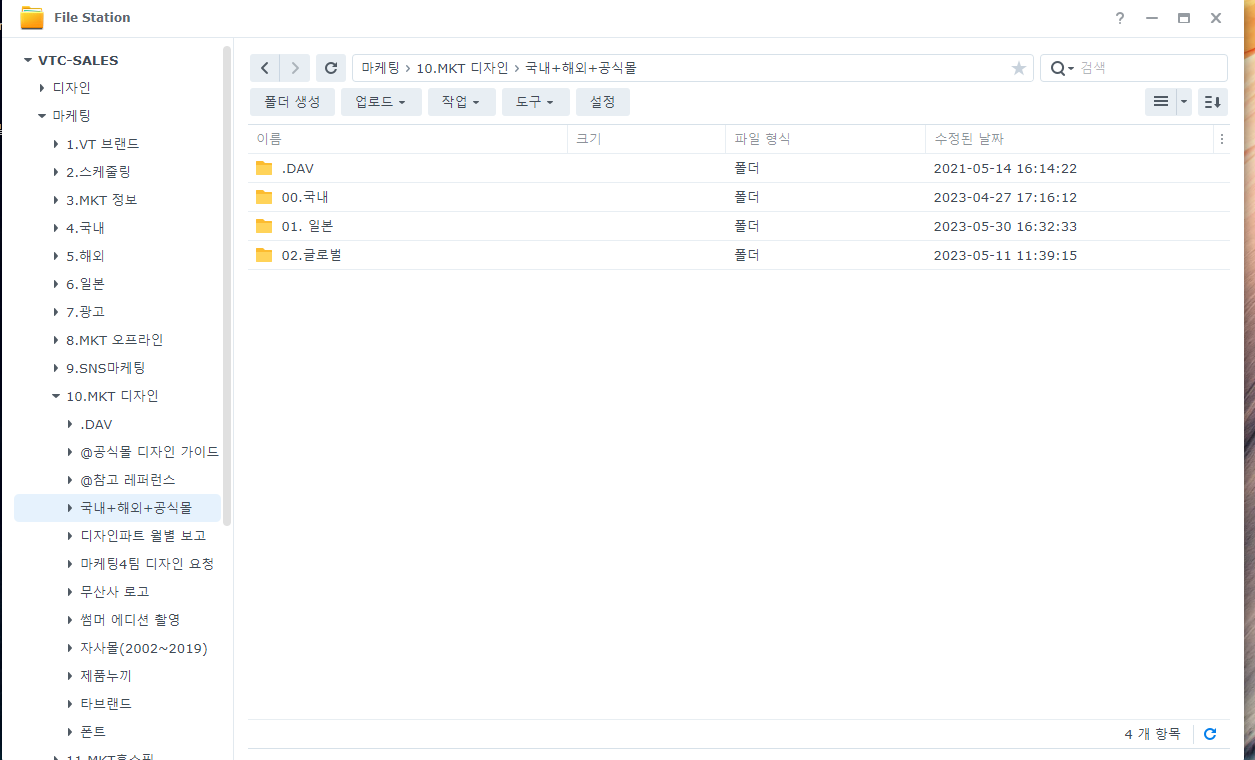This screenshot has width=1255, height=760.
Task: Expand the 디자인 sidebar folder
Action: coord(40,87)
